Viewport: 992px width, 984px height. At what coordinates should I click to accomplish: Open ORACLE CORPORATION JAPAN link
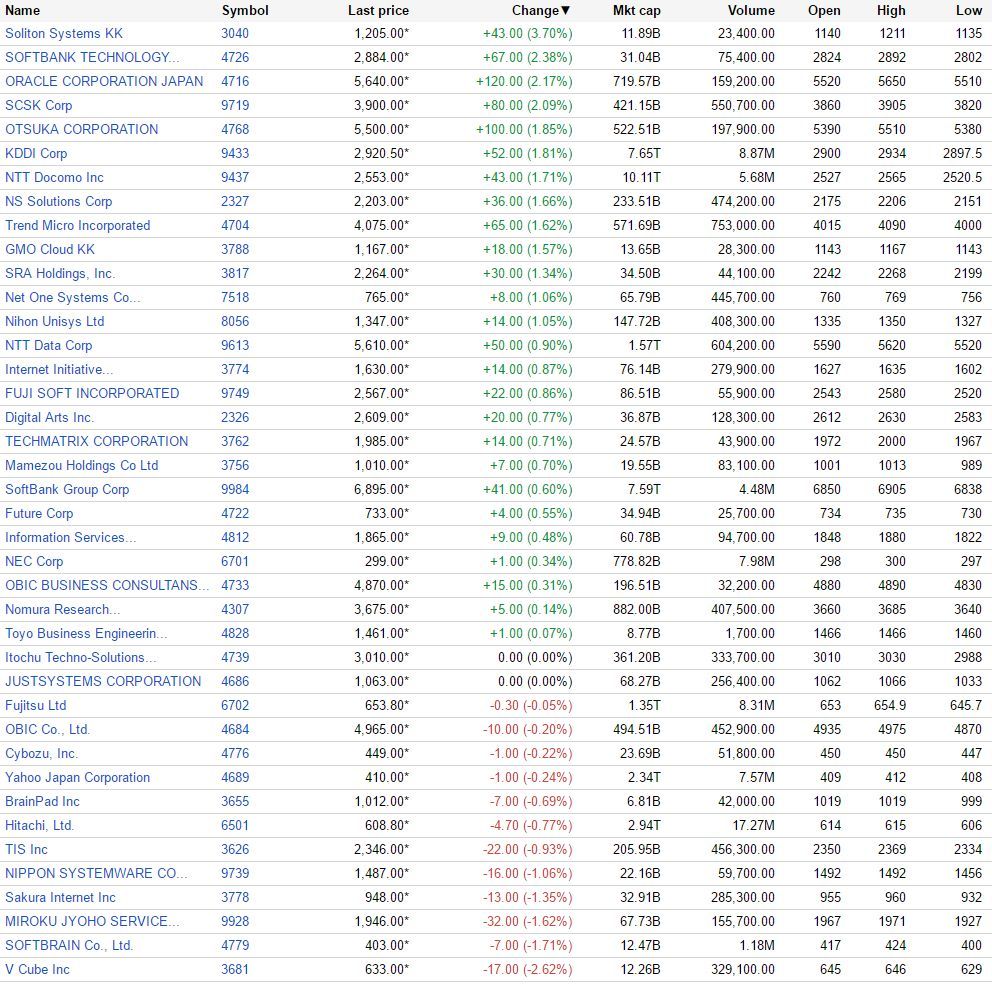[x=104, y=82]
